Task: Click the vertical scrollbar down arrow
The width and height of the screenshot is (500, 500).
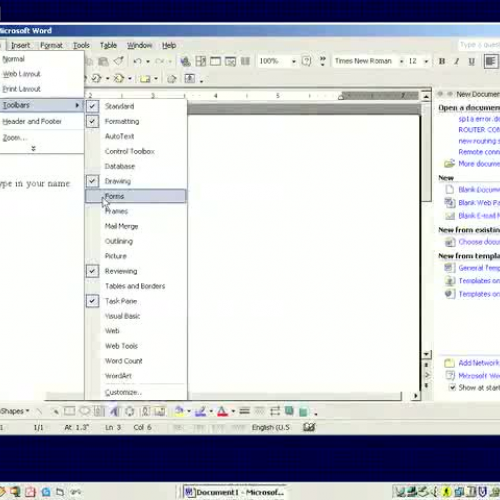Action: click(x=426, y=354)
